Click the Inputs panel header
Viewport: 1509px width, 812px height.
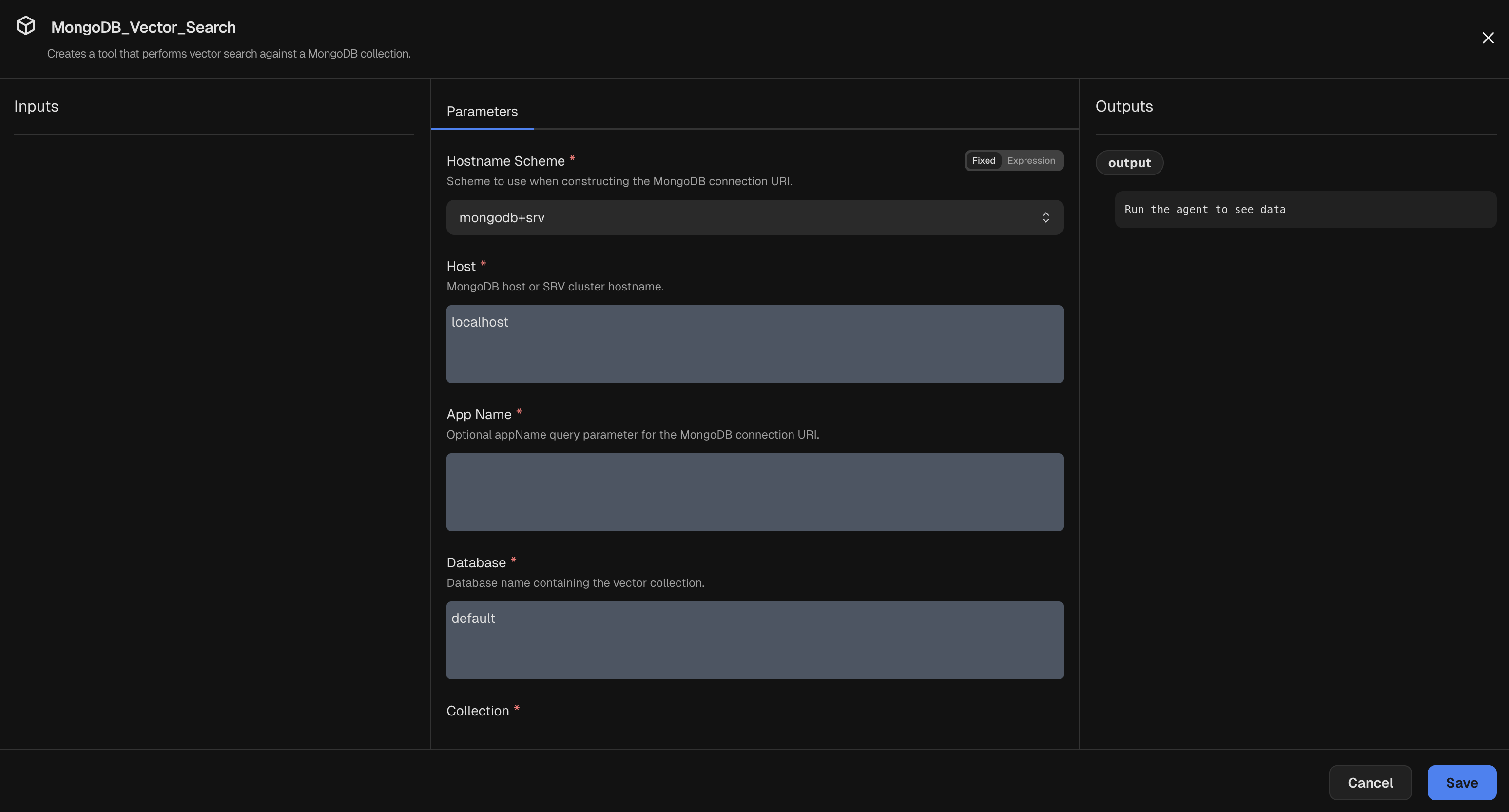pyautogui.click(x=37, y=106)
